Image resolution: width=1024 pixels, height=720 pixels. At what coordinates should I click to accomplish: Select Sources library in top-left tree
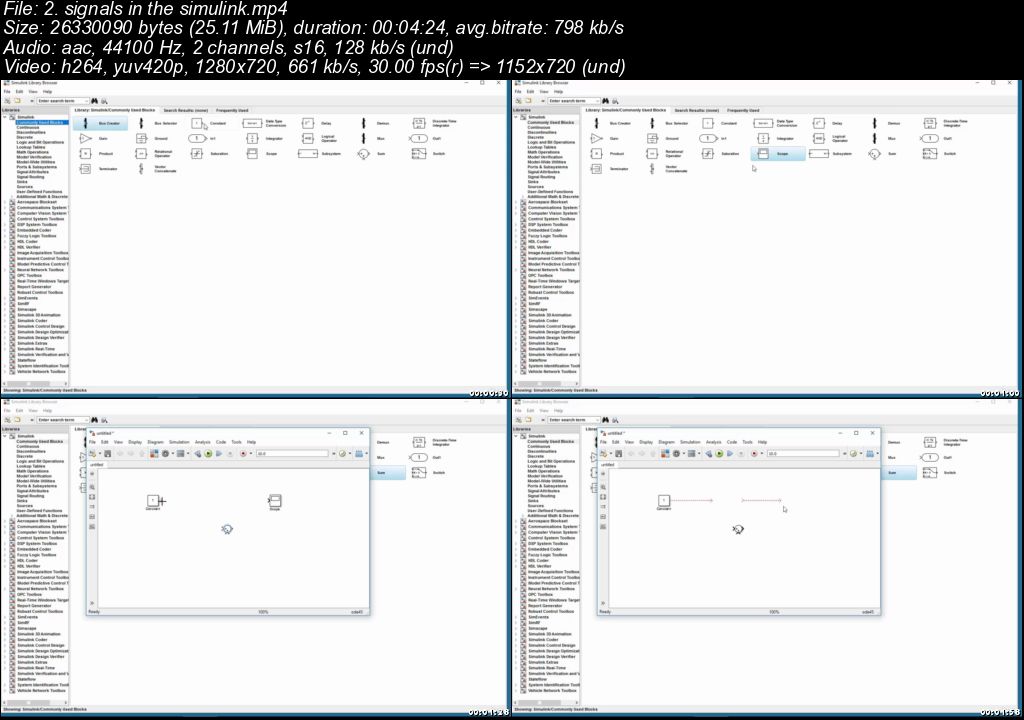(25, 187)
